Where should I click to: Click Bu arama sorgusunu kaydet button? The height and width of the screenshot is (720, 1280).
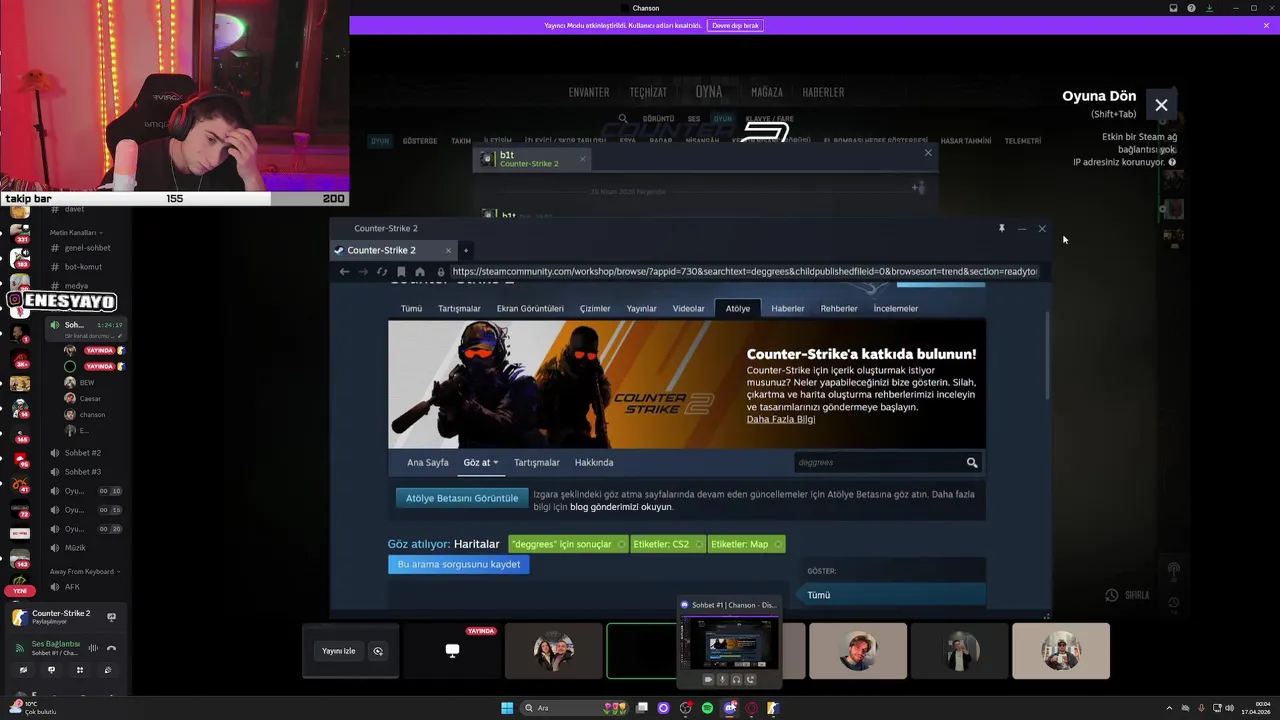pyautogui.click(x=459, y=564)
